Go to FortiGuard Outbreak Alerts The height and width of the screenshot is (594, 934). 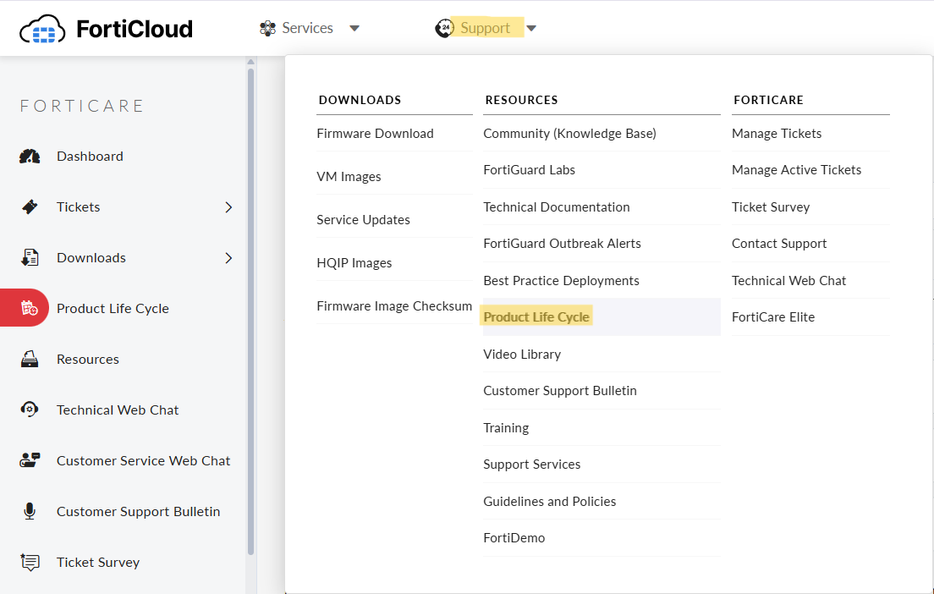(x=562, y=243)
